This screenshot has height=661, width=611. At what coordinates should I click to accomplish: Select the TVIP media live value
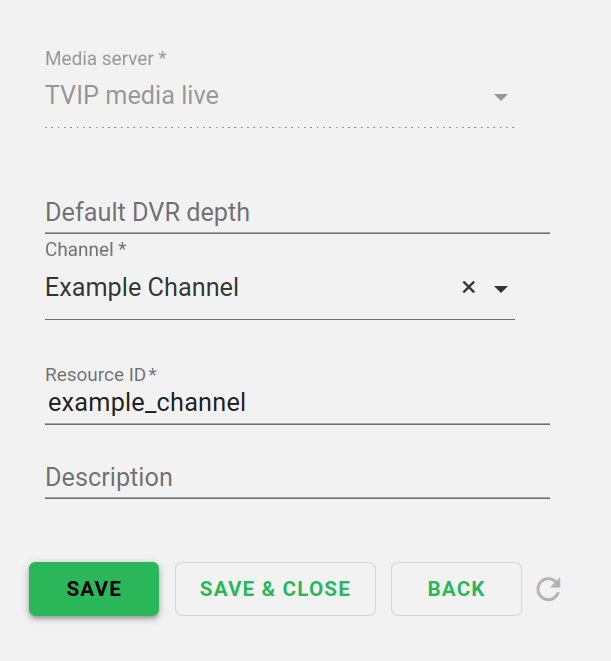[x=132, y=96]
